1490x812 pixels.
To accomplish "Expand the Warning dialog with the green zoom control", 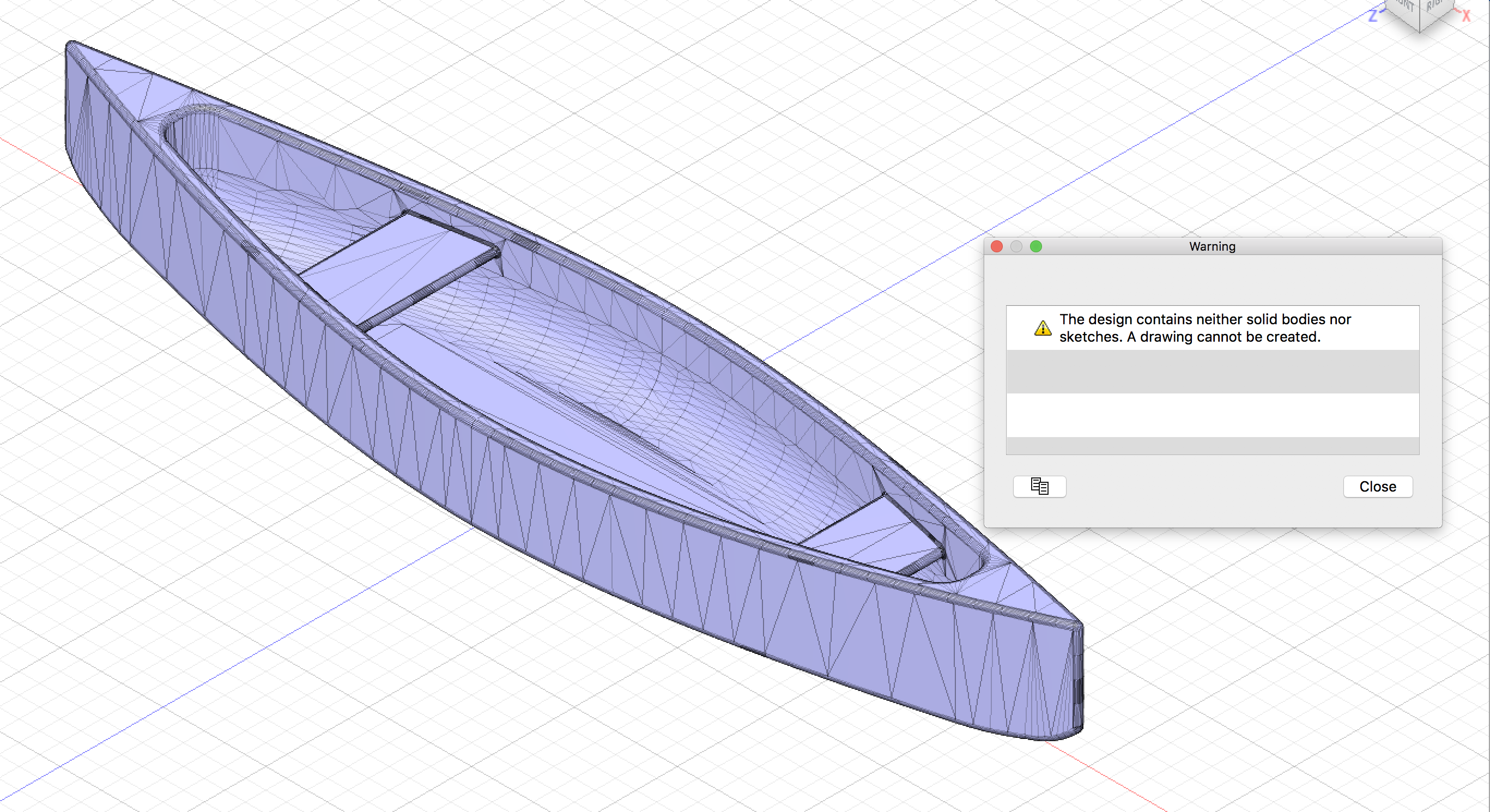I will click(x=1036, y=246).
